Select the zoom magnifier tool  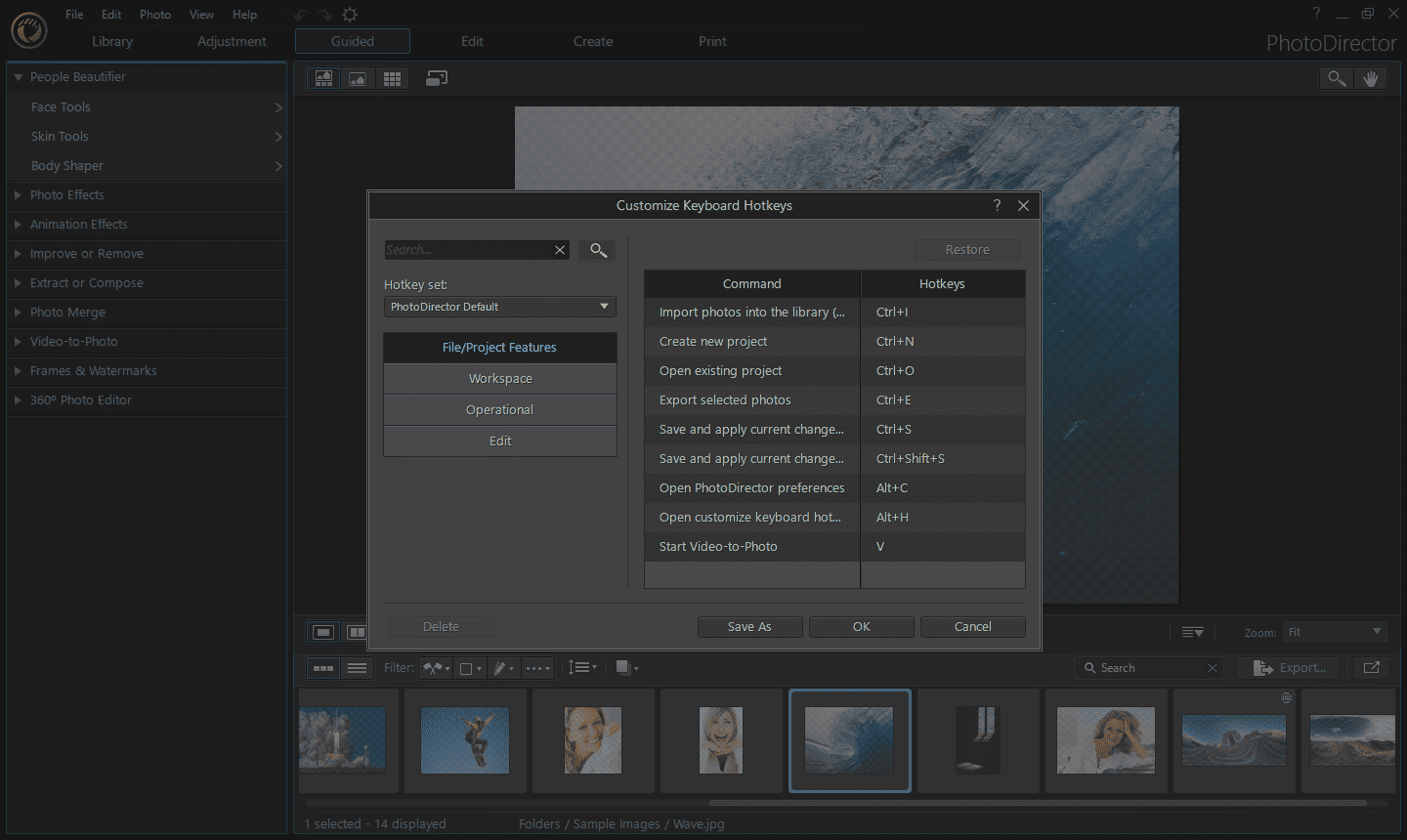(1336, 78)
